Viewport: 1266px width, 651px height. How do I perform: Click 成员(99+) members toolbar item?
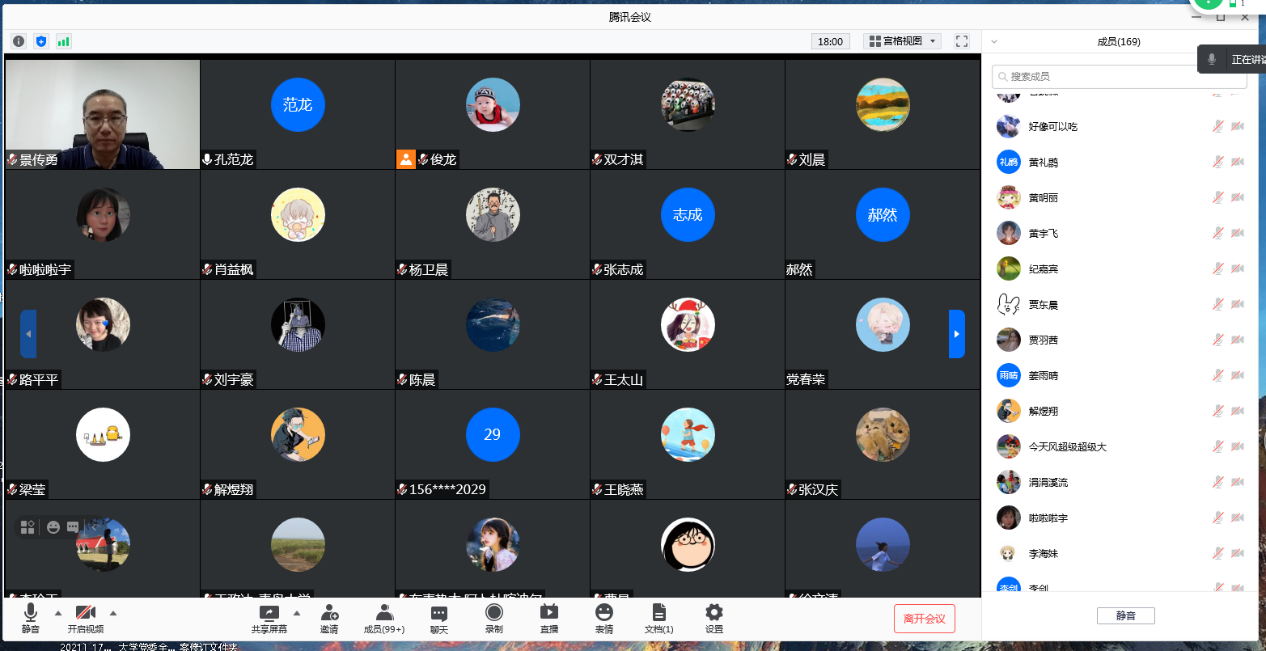tap(384, 613)
